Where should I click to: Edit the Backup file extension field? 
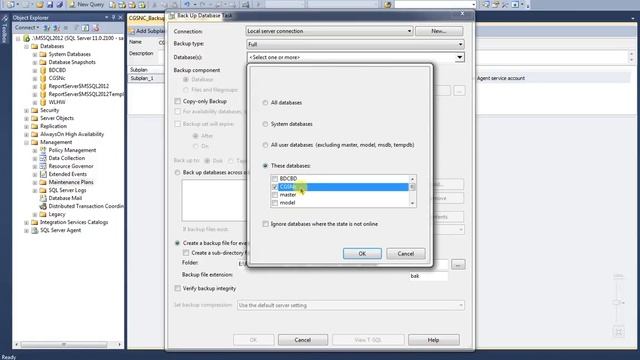[429, 276]
